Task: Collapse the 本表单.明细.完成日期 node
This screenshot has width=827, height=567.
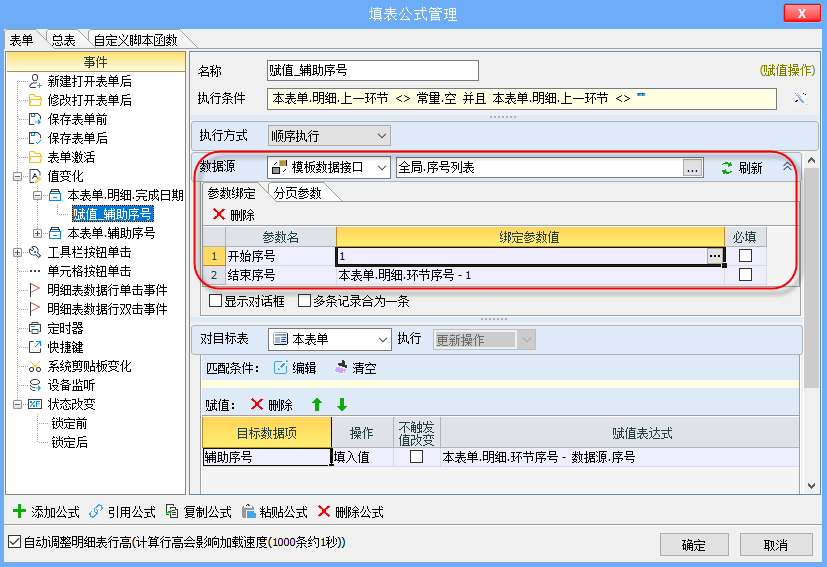Action: [x=37, y=196]
